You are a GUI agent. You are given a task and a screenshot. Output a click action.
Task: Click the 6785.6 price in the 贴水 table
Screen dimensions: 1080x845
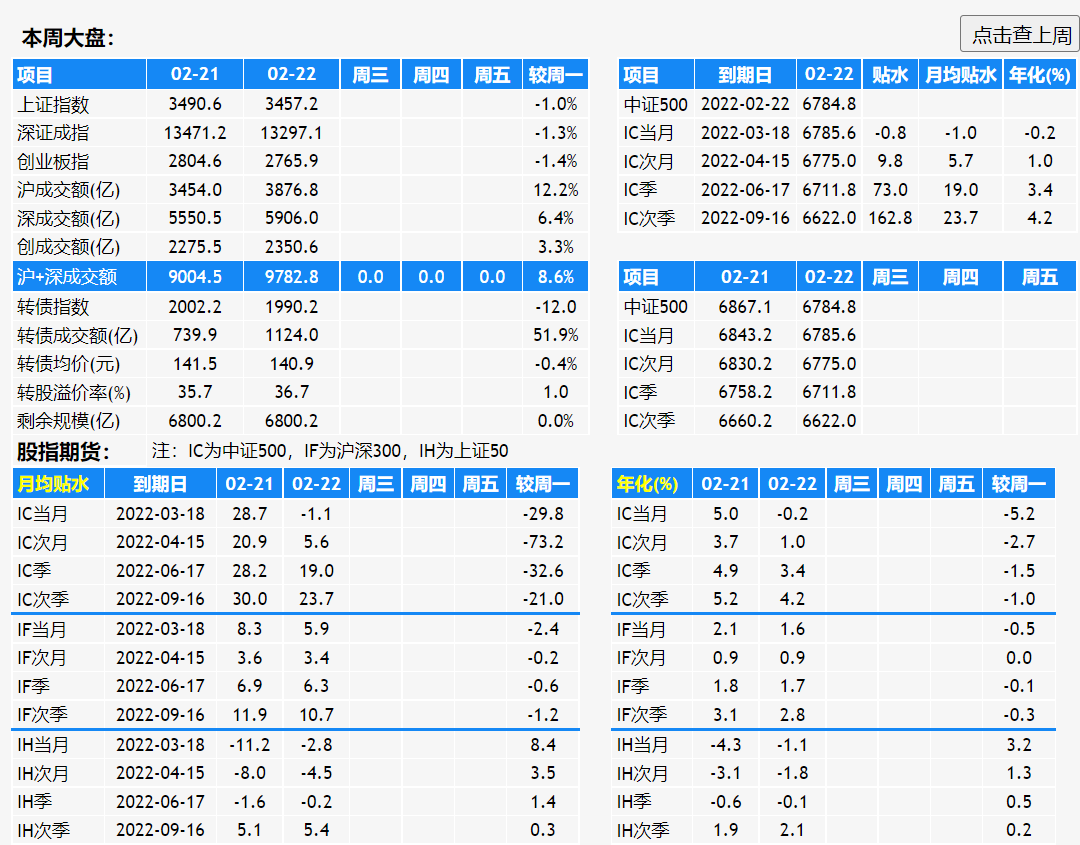[x=829, y=132]
